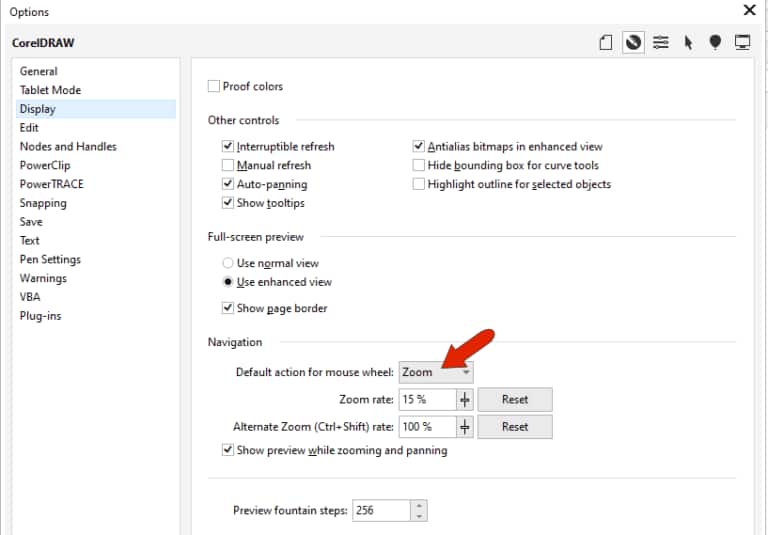Open mouse wheel default action dropdown
768x535 pixels.
436,372
